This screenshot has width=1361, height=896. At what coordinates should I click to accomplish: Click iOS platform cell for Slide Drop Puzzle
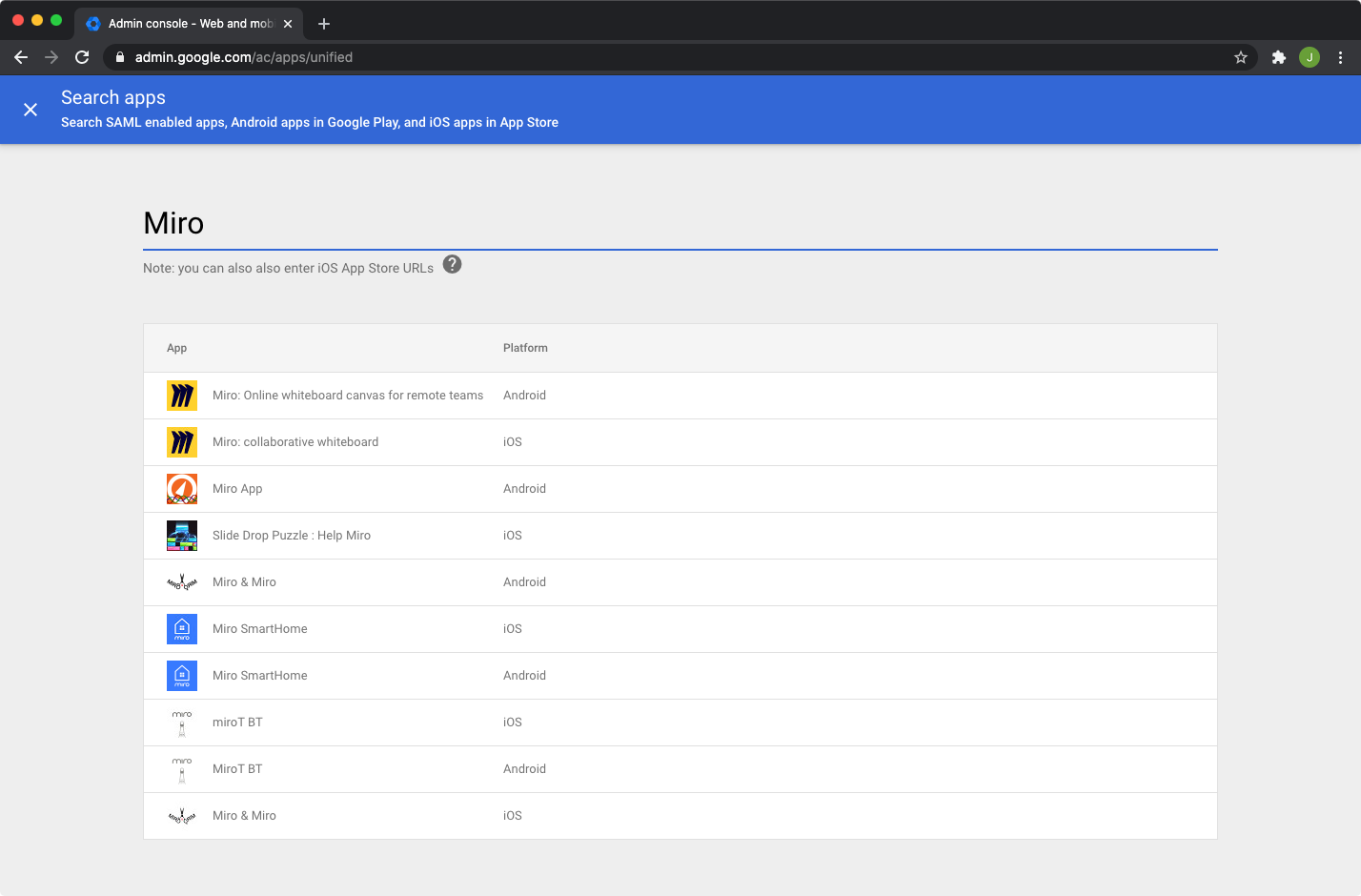pyautogui.click(x=513, y=536)
